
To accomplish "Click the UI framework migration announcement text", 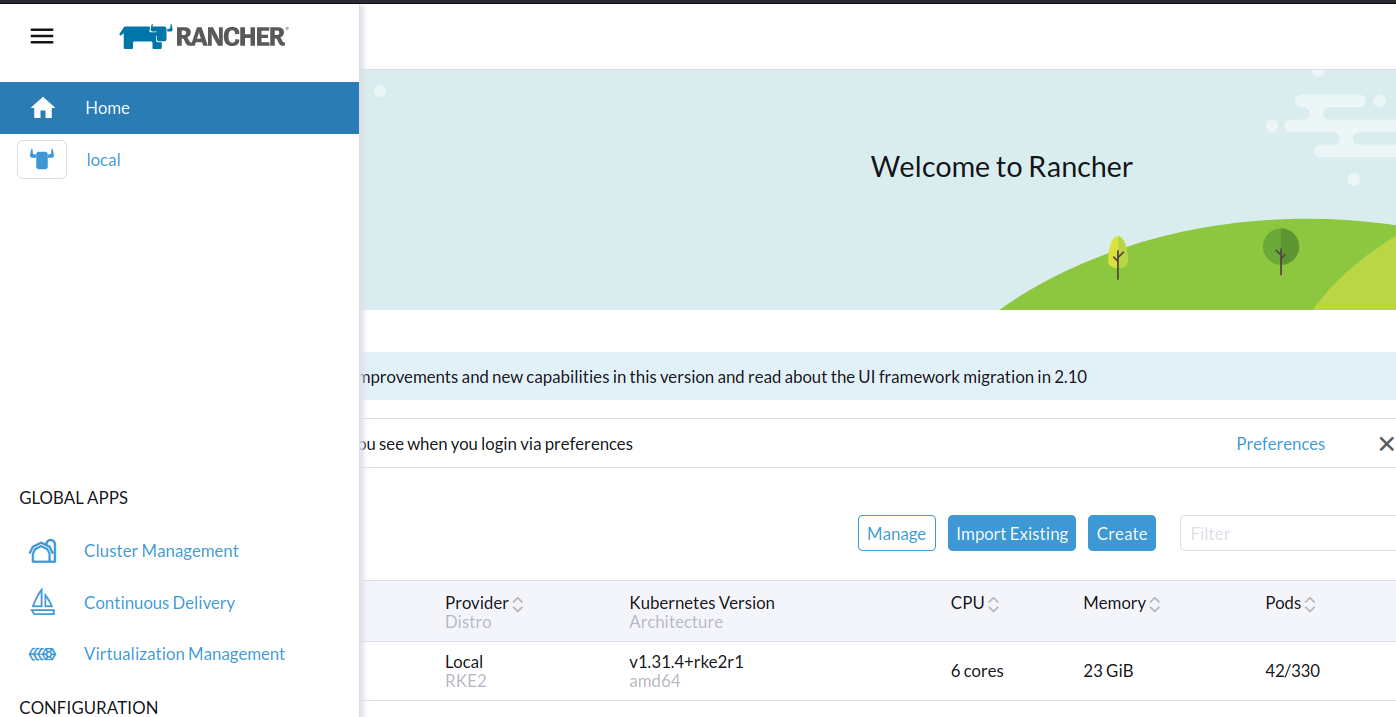I will 723,377.
